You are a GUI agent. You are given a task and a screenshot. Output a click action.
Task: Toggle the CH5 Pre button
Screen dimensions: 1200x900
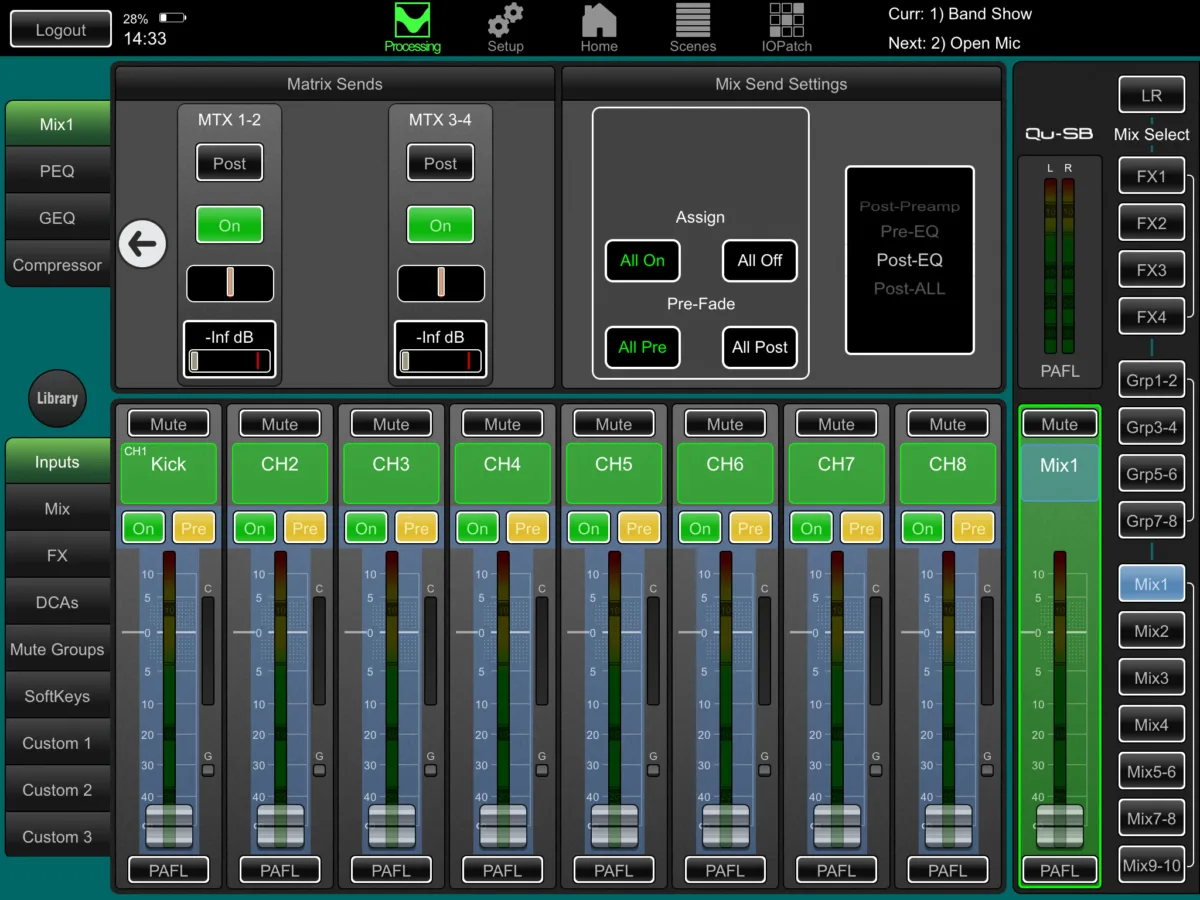point(639,528)
